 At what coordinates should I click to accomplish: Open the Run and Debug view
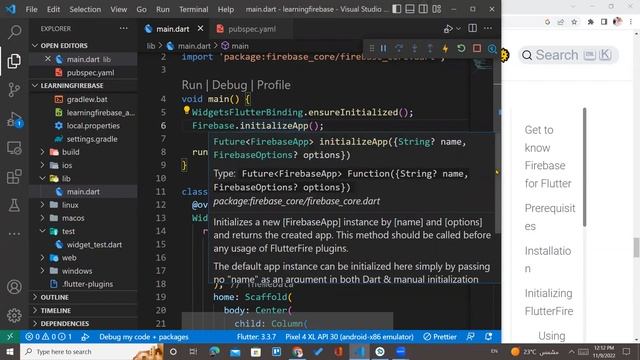[14, 119]
